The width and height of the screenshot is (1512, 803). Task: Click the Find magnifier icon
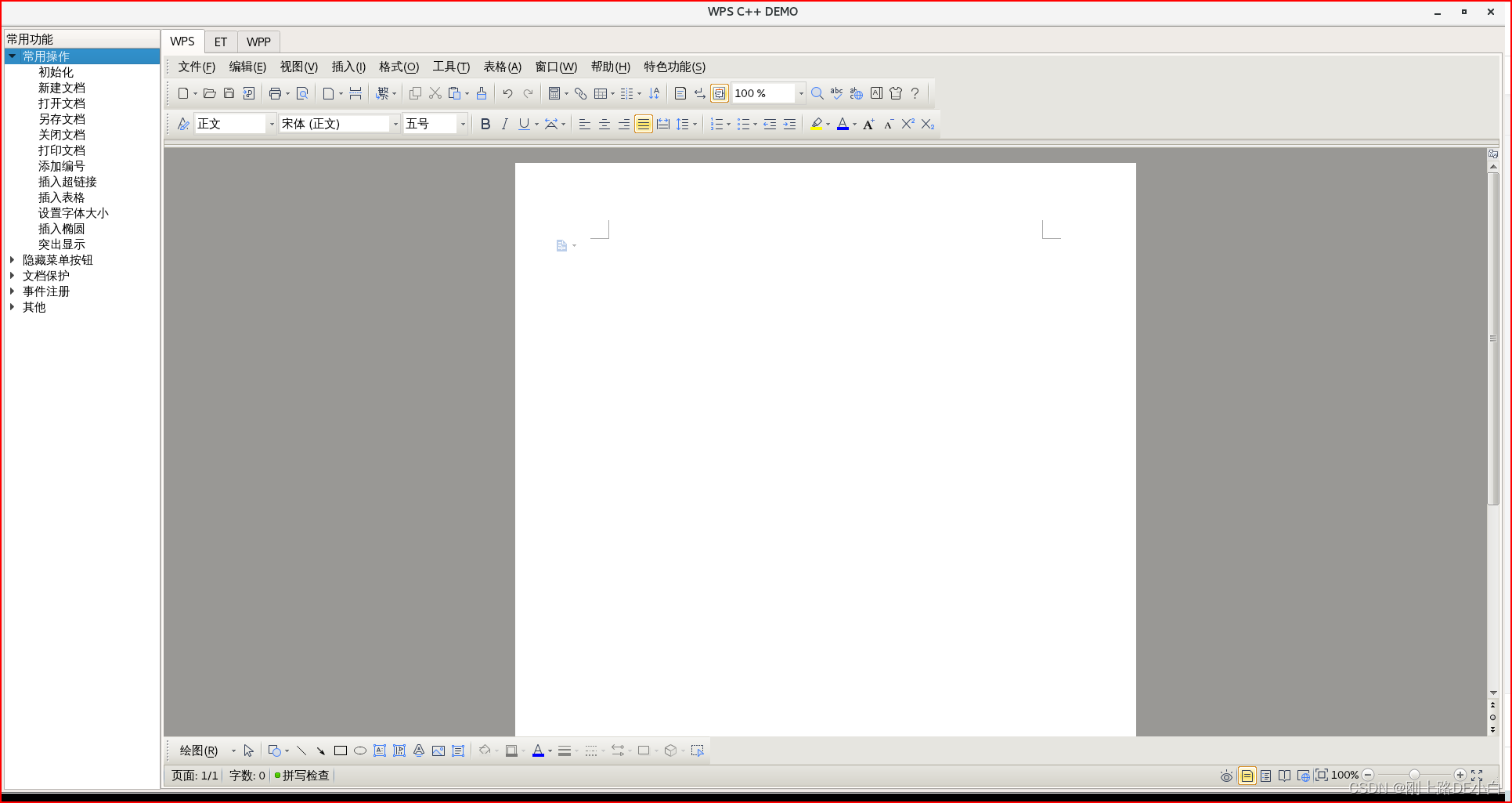click(817, 93)
